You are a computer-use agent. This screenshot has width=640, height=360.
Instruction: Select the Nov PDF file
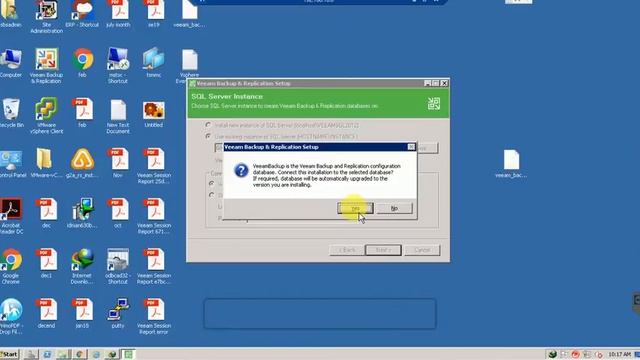click(118, 164)
